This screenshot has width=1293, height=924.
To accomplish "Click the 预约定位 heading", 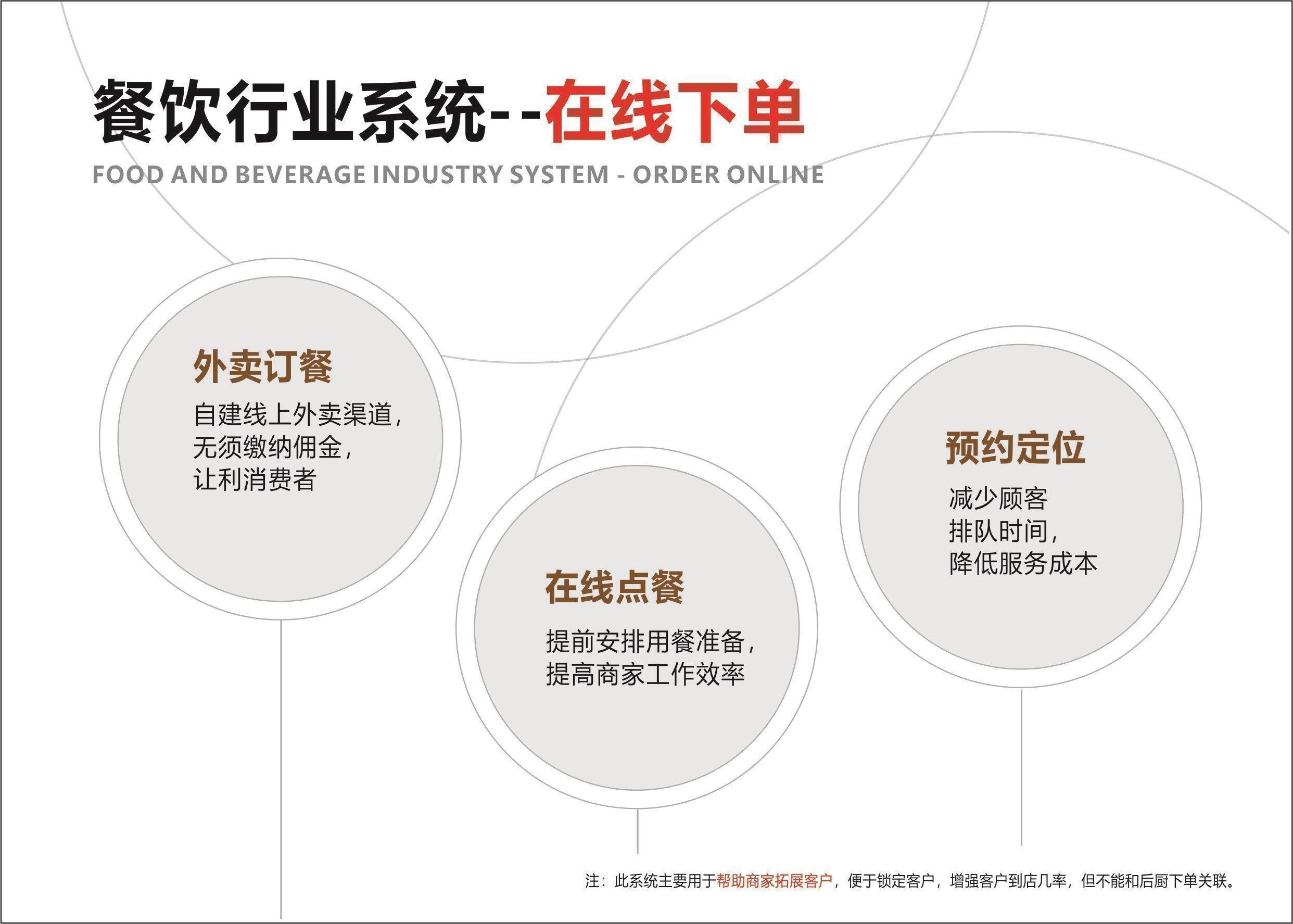I will [1016, 447].
